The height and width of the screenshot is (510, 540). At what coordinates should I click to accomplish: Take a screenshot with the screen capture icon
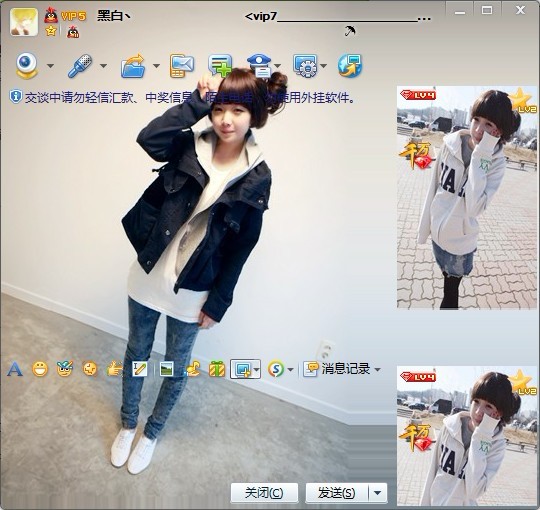(x=242, y=369)
